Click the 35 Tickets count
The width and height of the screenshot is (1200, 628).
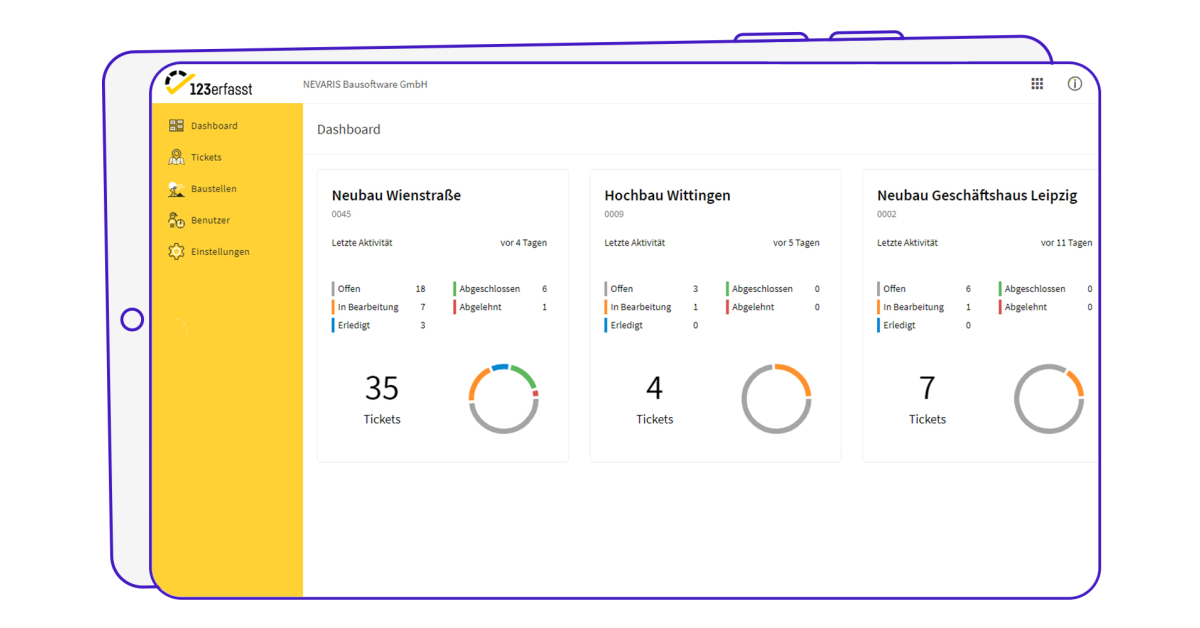(x=382, y=398)
